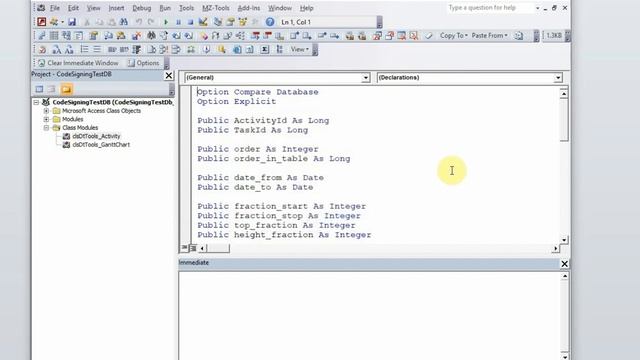This screenshot has width=640, height=360.
Task: Close the Immediate window pane
Action: click(x=564, y=264)
